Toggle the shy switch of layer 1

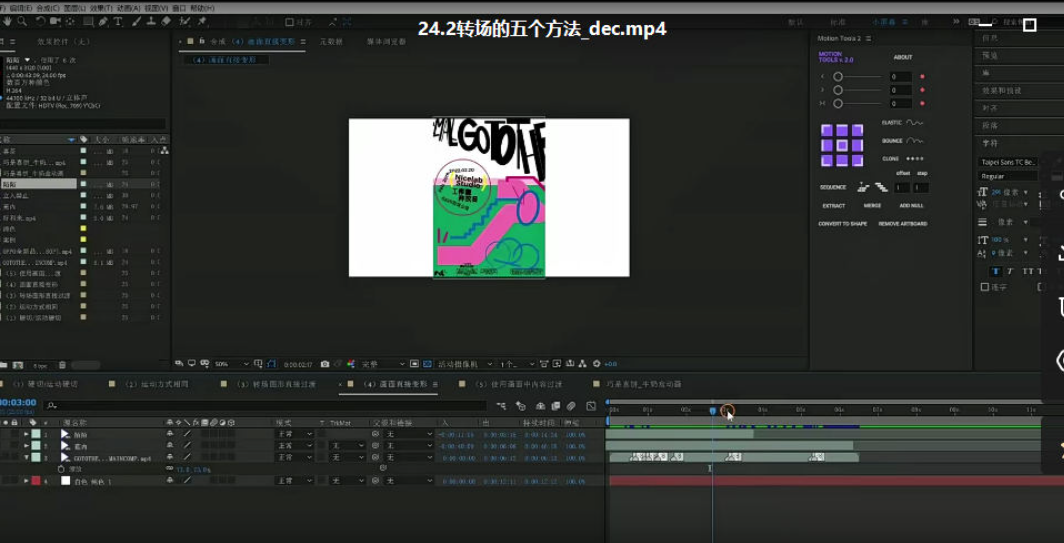click(170, 434)
